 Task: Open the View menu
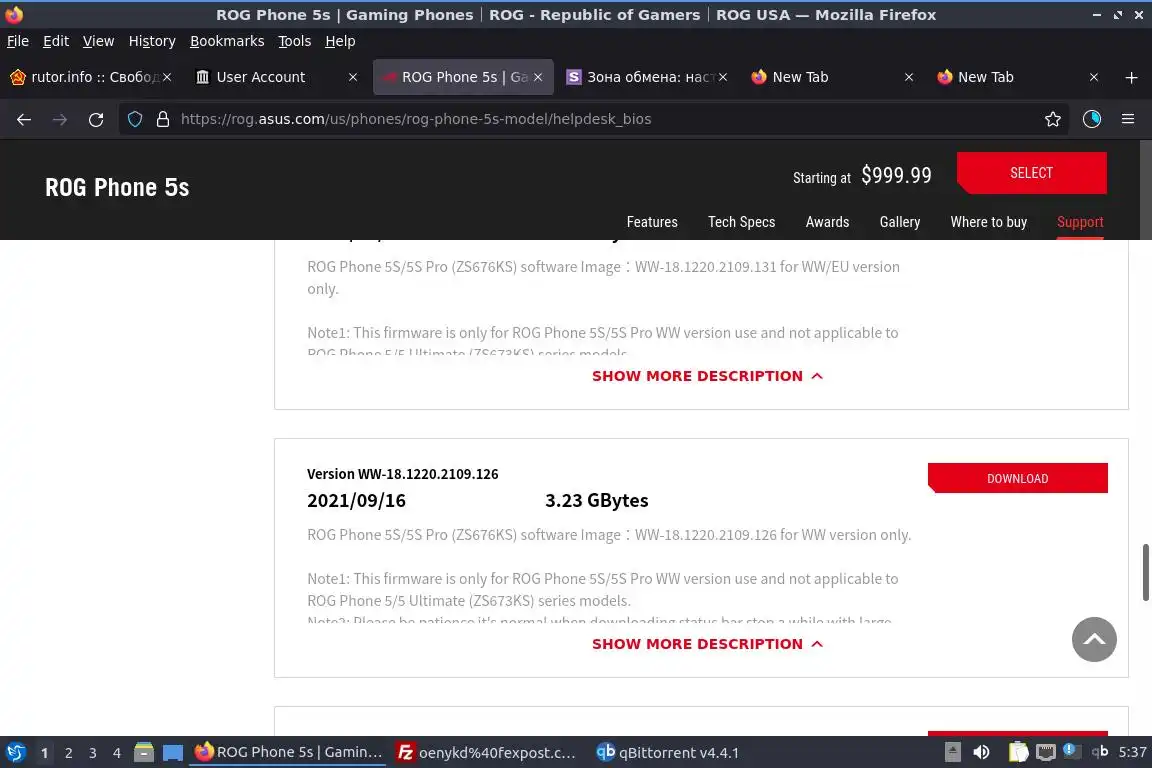(x=98, y=41)
